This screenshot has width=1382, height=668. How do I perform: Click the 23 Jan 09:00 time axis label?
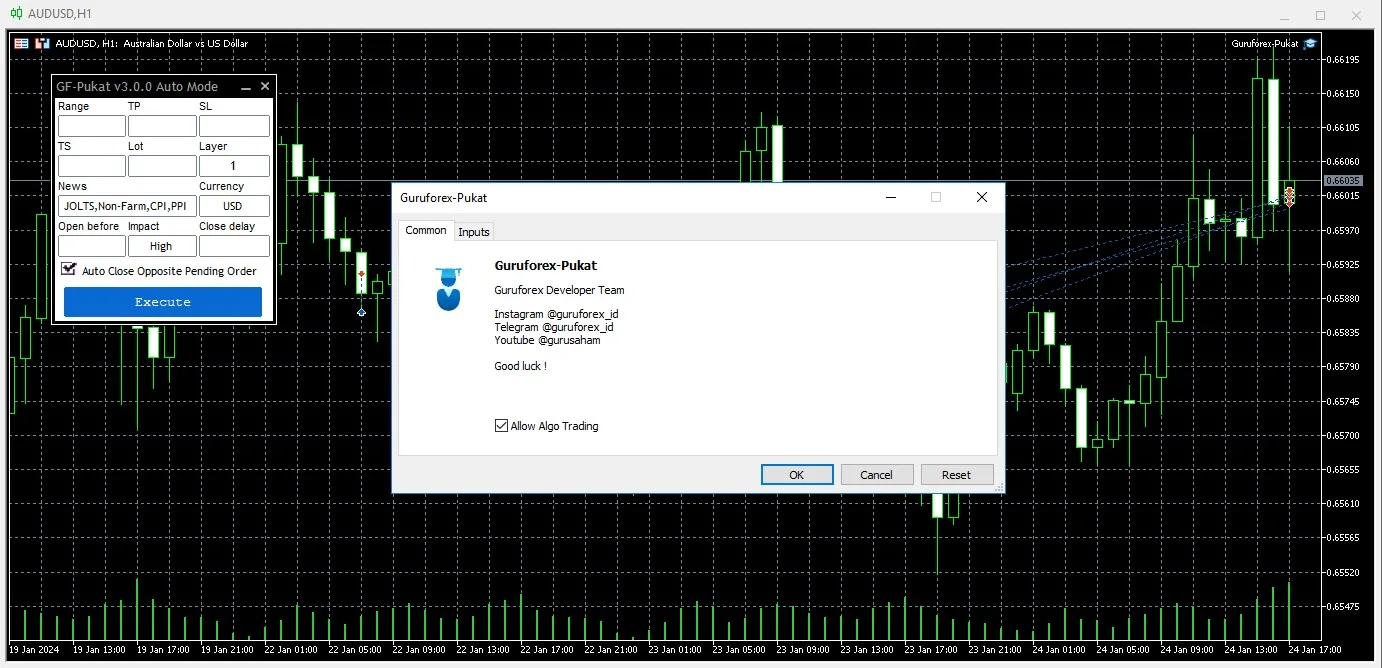click(x=804, y=649)
